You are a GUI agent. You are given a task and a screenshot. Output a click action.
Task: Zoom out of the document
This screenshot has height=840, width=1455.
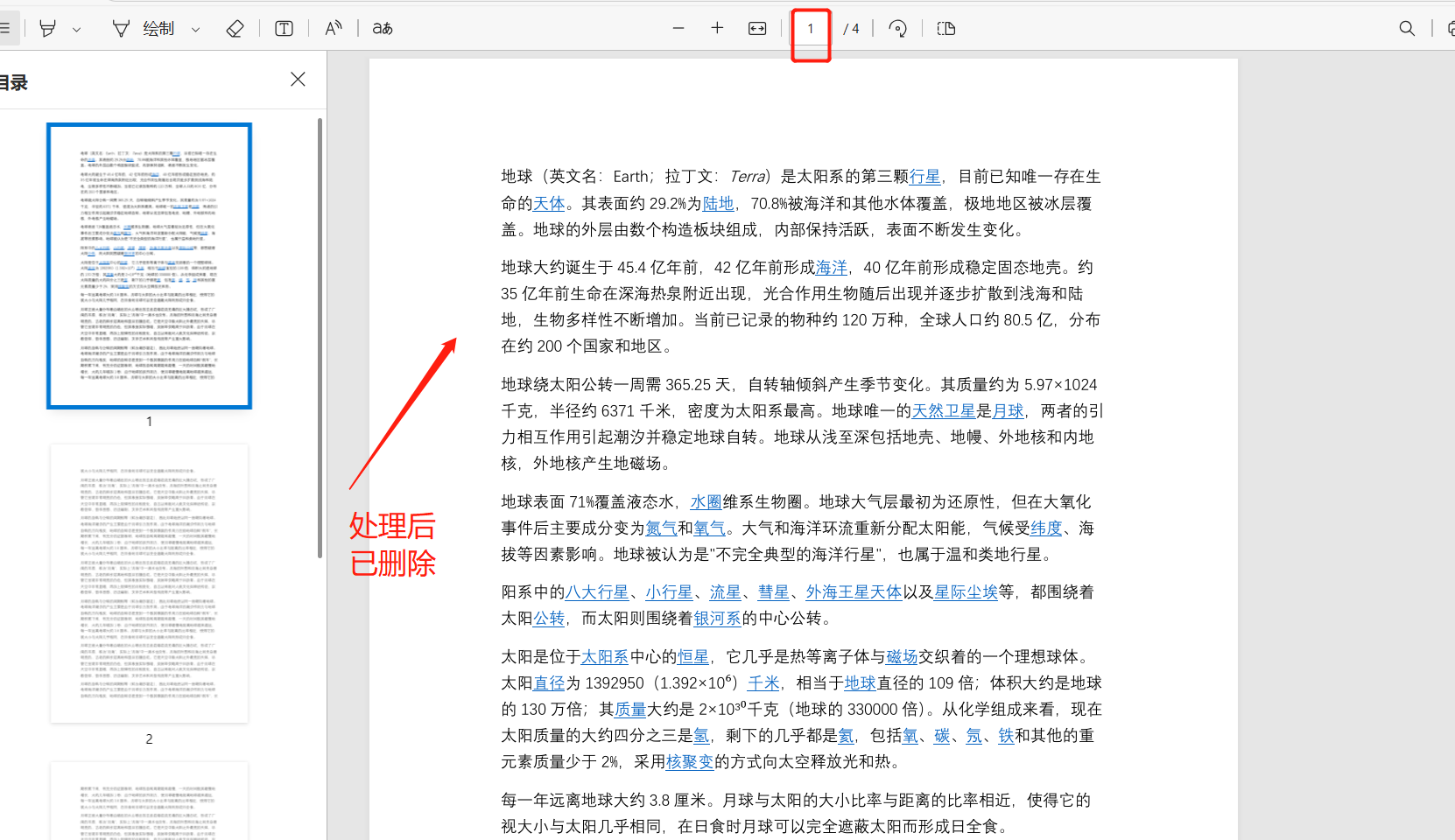(x=678, y=28)
